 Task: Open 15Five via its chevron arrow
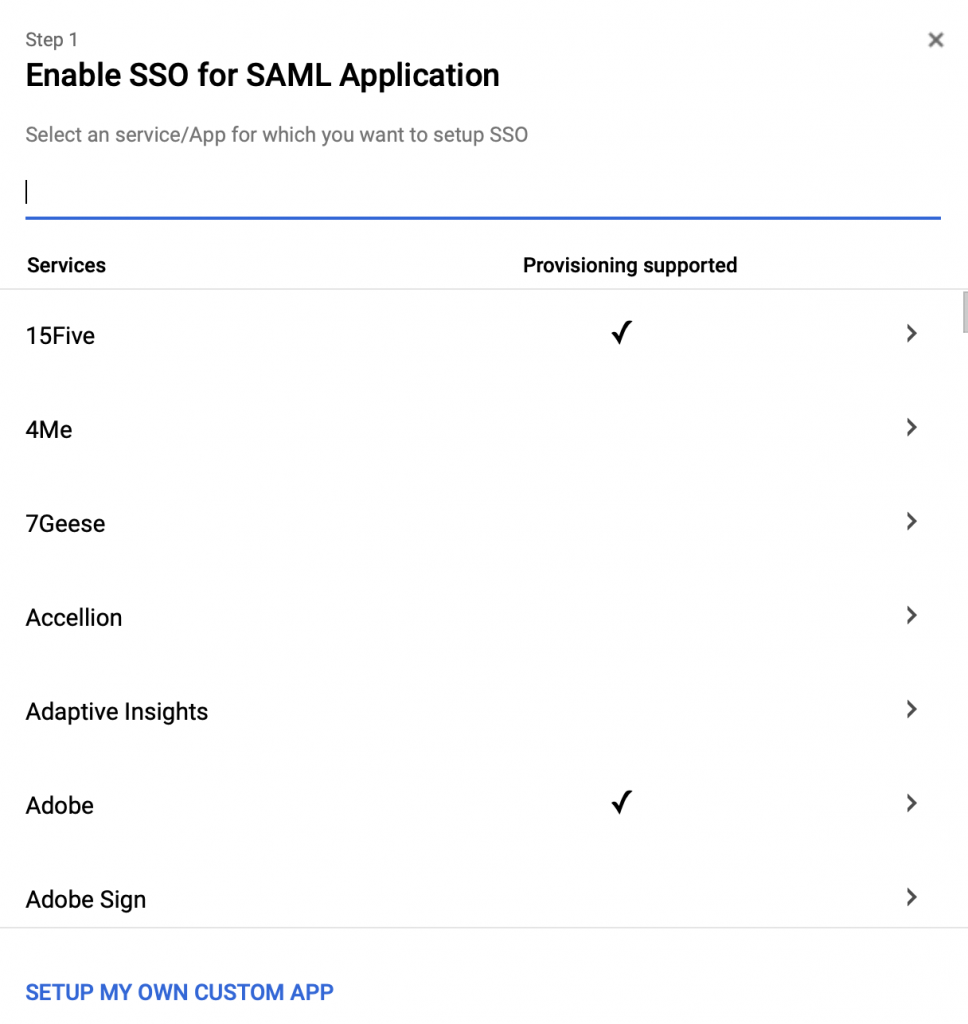click(x=911, y=333)
